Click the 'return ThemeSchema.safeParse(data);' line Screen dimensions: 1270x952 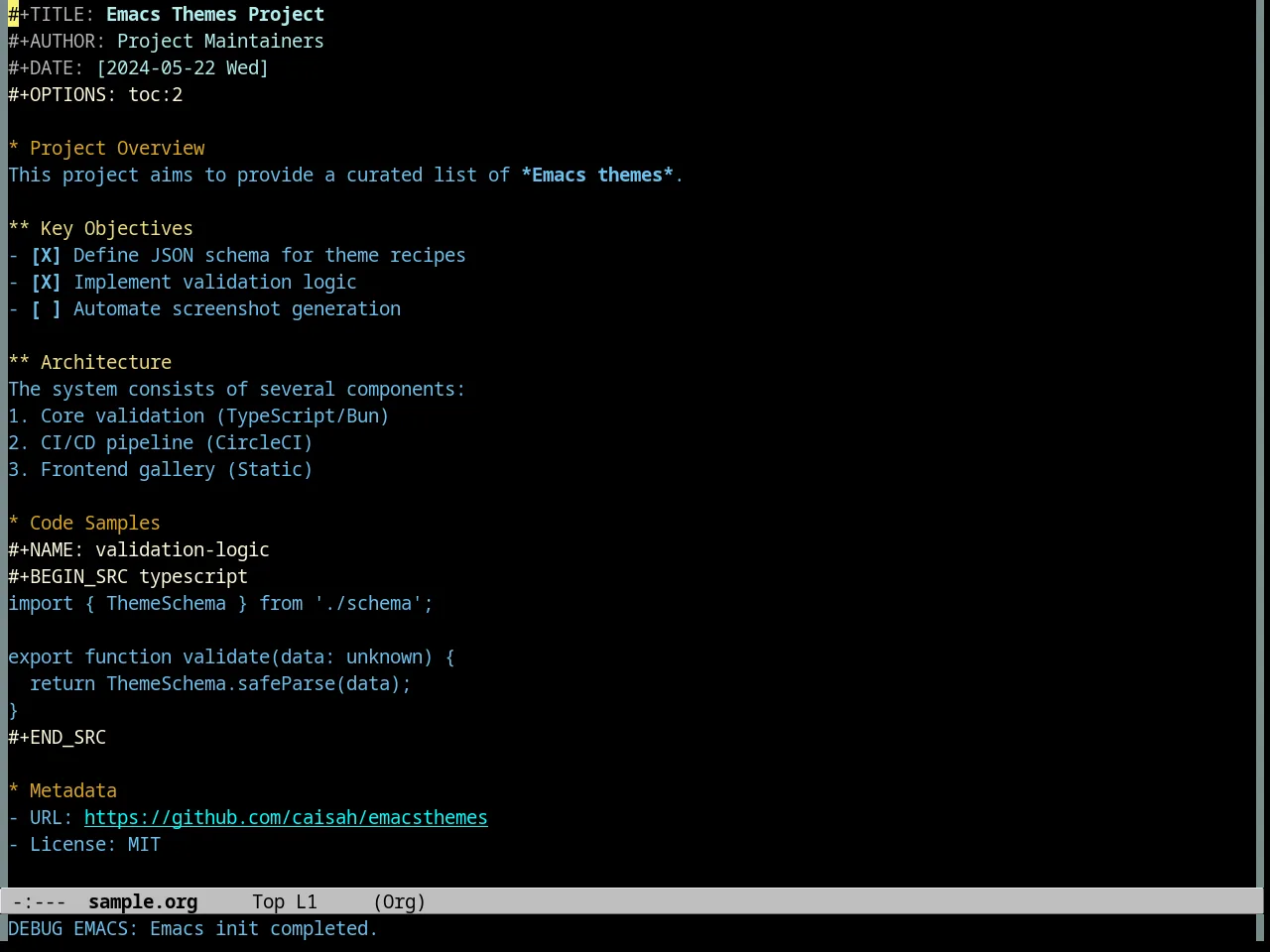[x=220, y=684]
